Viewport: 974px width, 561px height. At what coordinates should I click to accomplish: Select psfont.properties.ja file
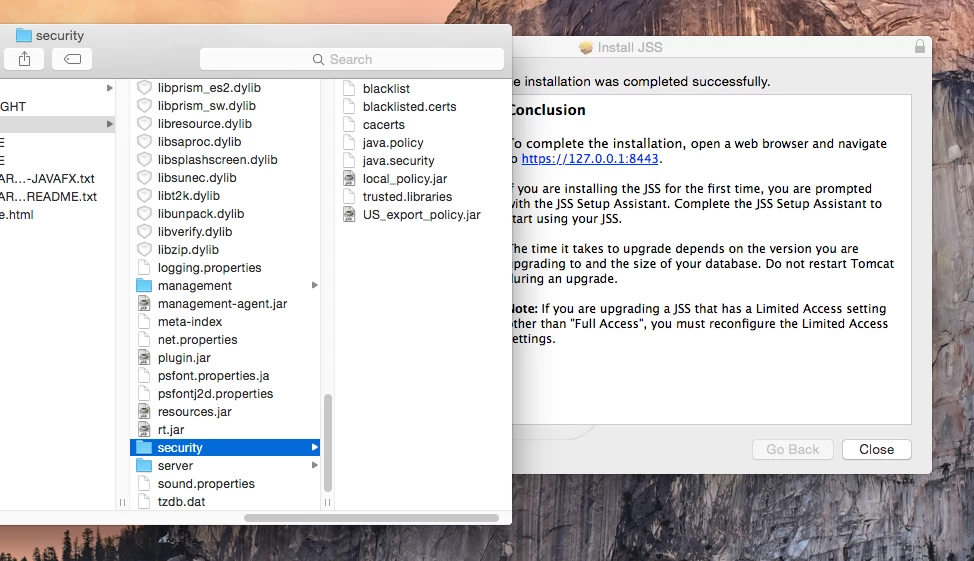click(x=213, y=376)
